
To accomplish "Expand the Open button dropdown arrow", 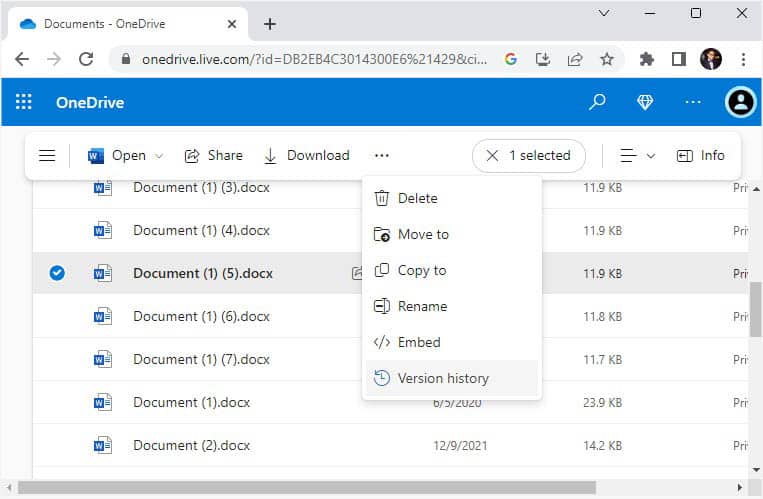I will click(159, 156).
